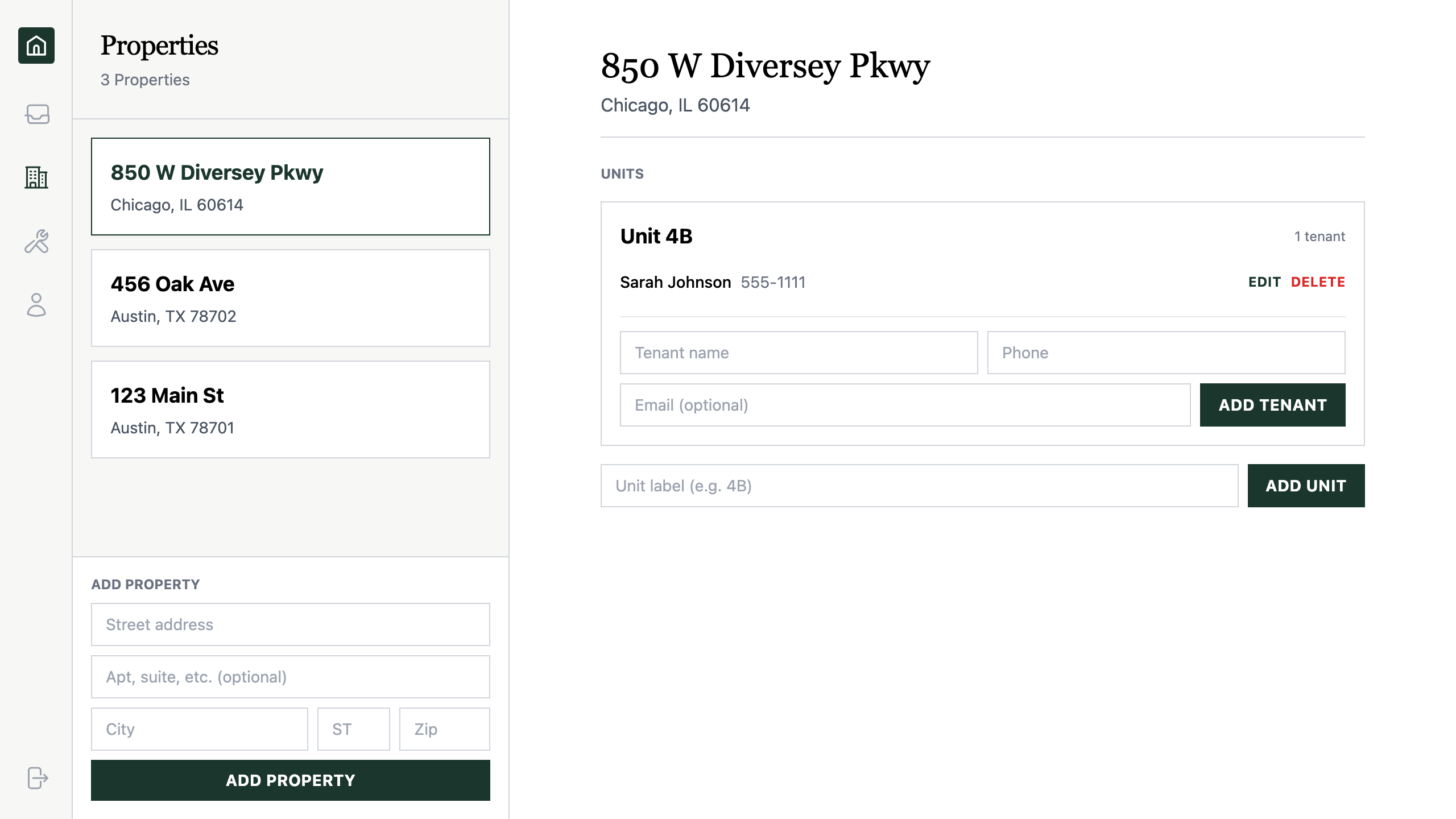1456x819 pixels.
Task: Edit tenant Sarah Johnson
Action: click(x=1264, y=282)
